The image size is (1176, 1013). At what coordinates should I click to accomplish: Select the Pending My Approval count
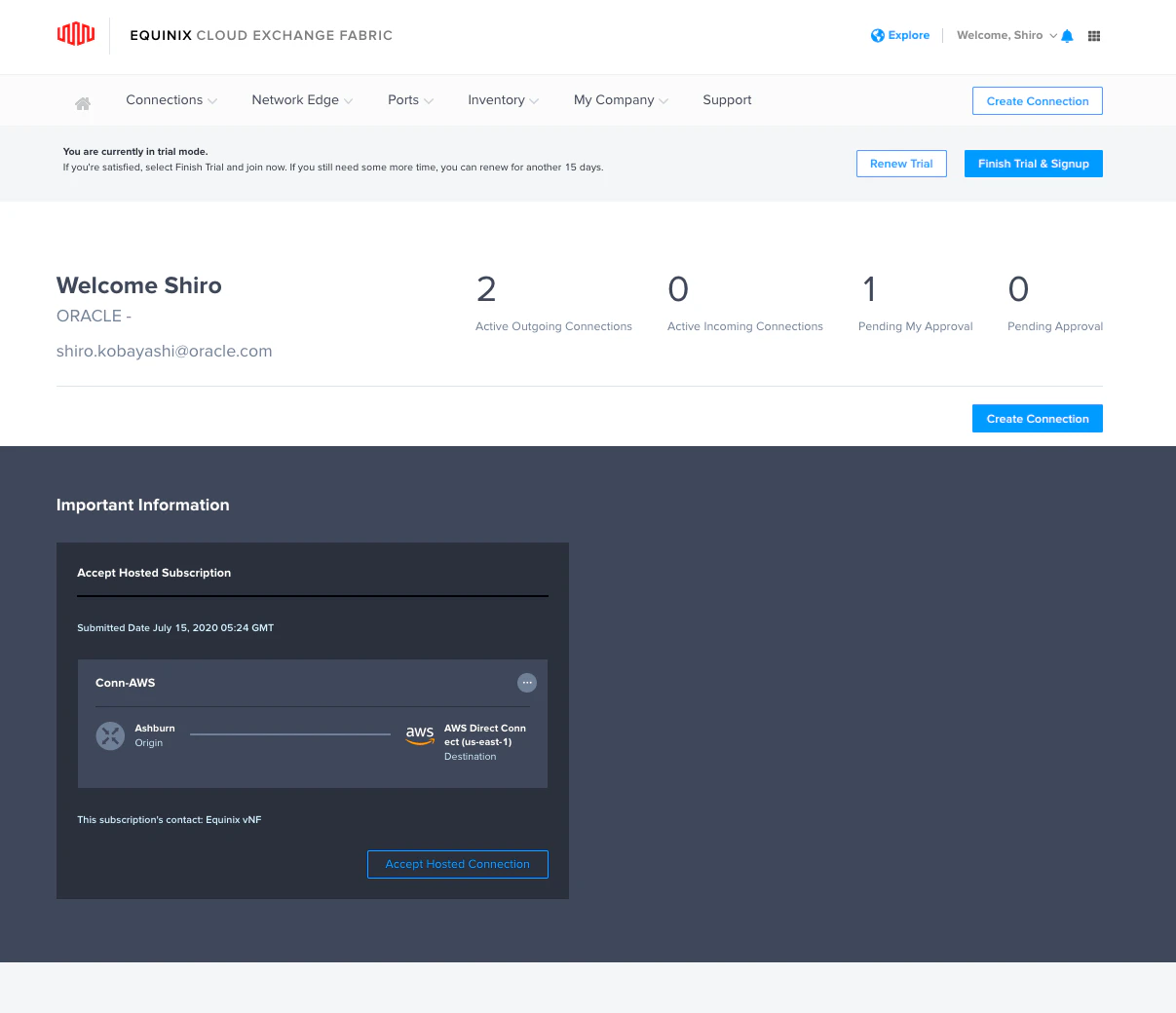[x=869, y=289]
